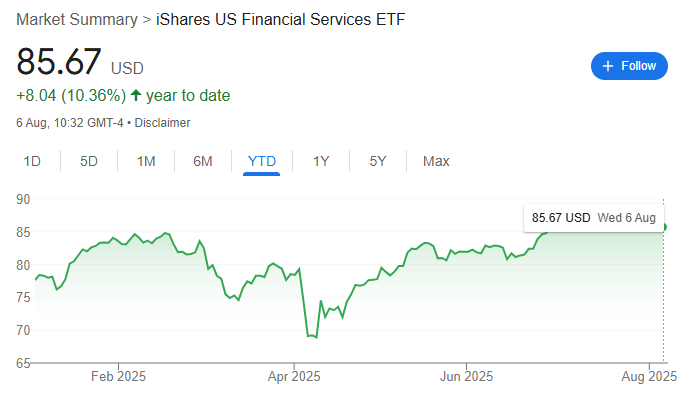
Task: Select the 1M chart range
Action: pyautogui.click(x=146, y=161)
